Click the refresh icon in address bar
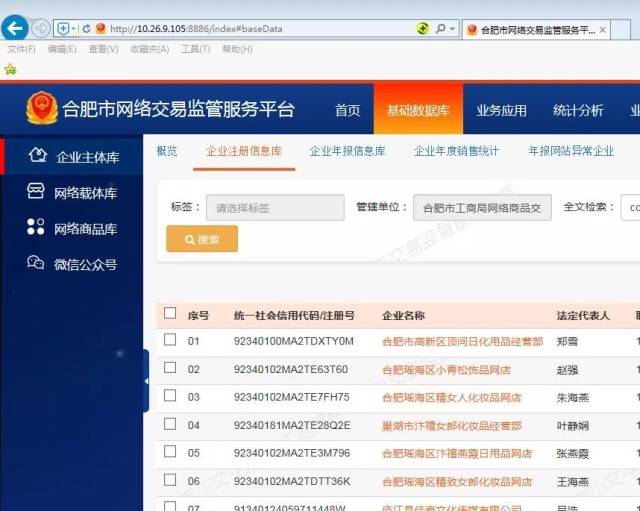Viewport: 640px width, 511px height. coord(86,29)
